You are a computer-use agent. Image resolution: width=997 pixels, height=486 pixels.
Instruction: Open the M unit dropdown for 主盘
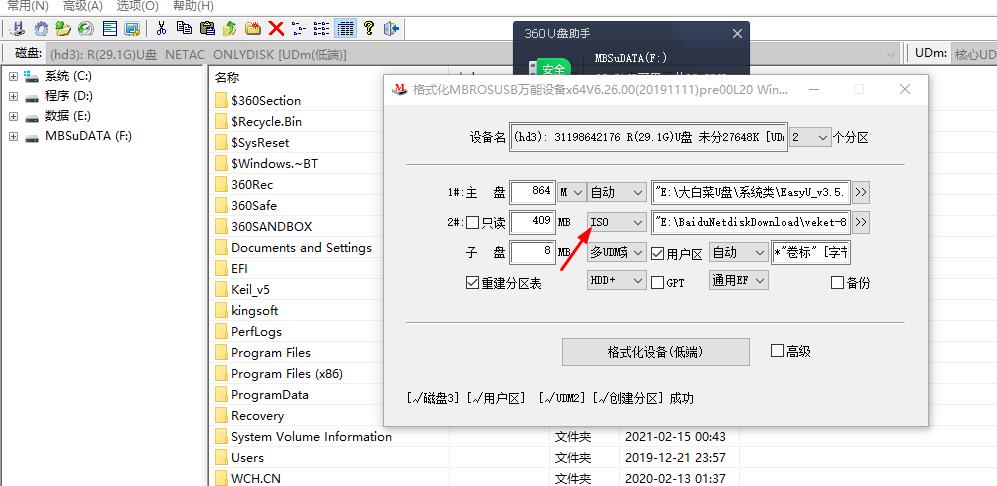572,191
